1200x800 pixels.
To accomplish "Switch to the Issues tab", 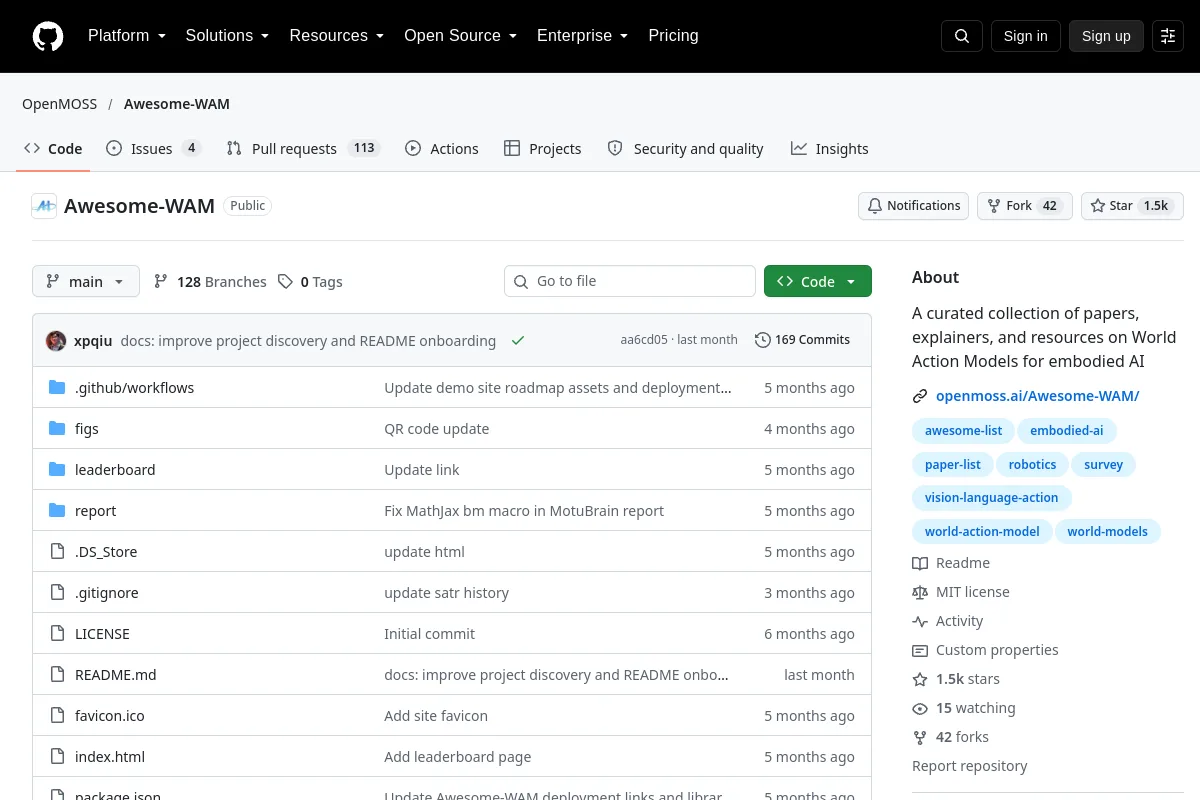I will pos(154,148).
